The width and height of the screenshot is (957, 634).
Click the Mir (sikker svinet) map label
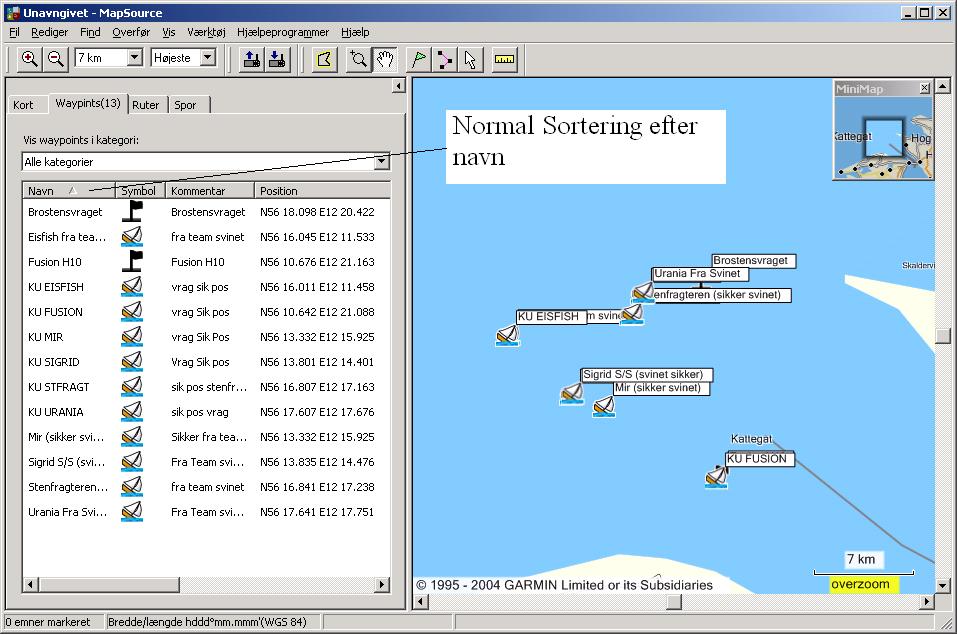pyautogui.click(x=662, y=388)
